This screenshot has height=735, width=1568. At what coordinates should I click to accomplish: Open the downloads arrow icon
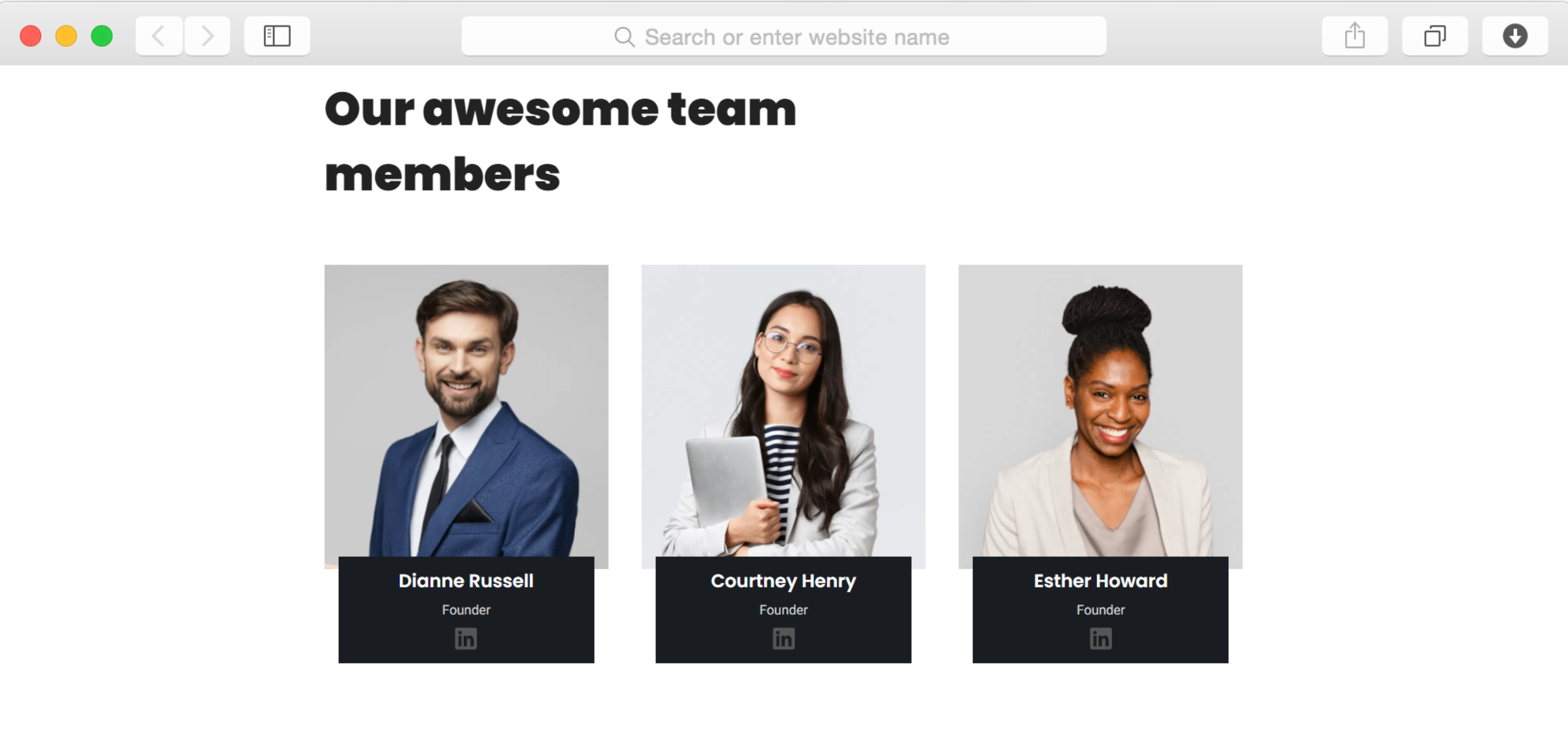coord(1515,36)
